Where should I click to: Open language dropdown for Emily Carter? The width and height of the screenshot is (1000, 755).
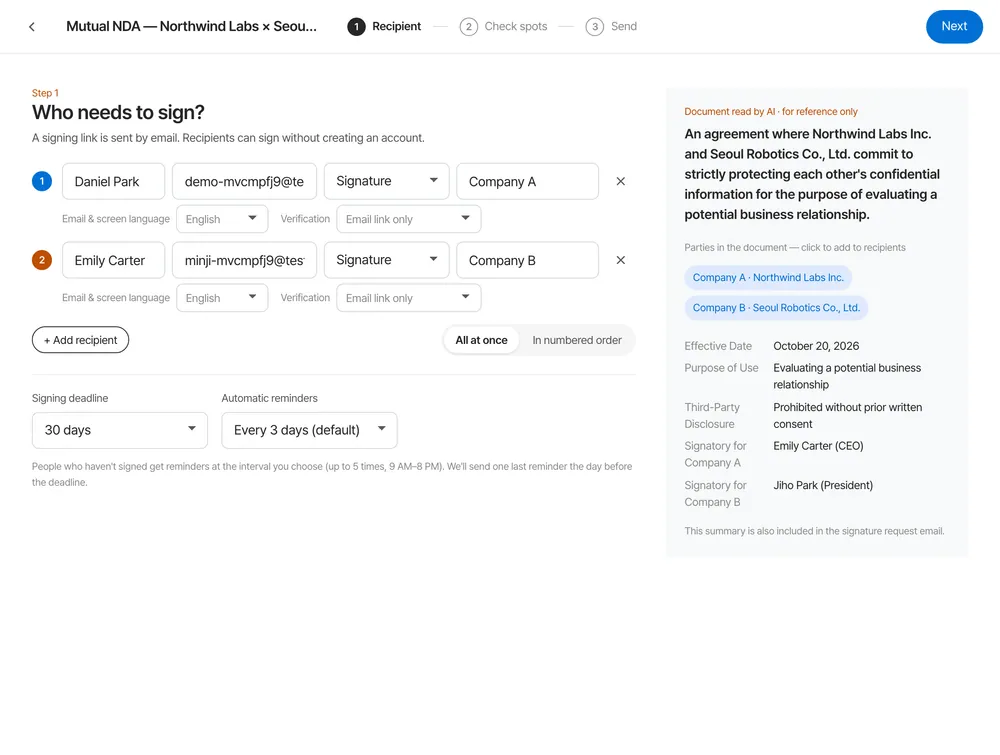coord(222,298)
